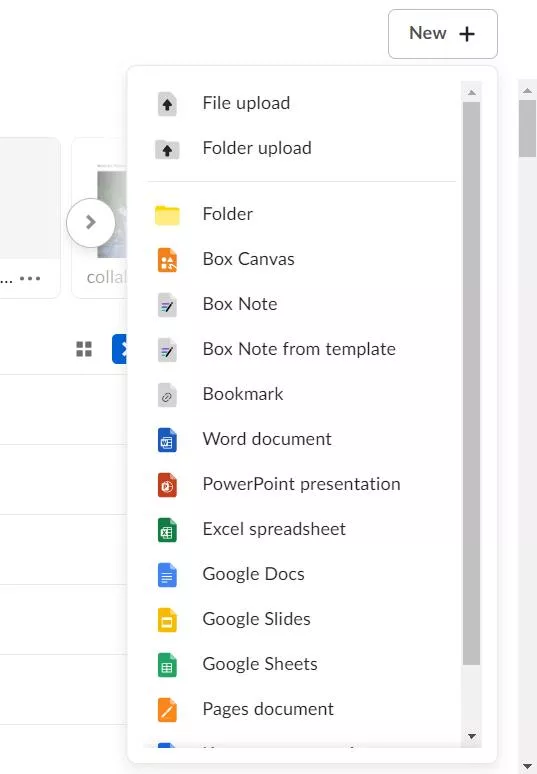The image size is (537, 774).
Task: Click the PowerPoint presentation icon
Action: [x=167, y=485]
